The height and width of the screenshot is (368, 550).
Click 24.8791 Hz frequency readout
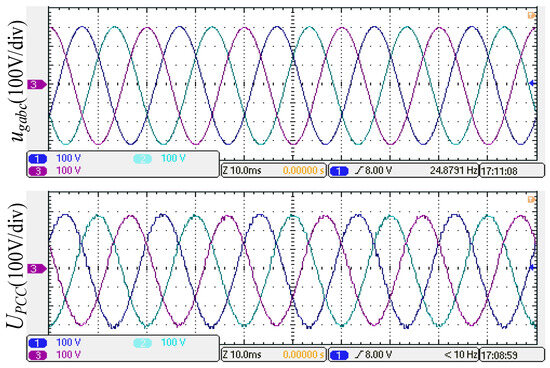click(454, 170)
